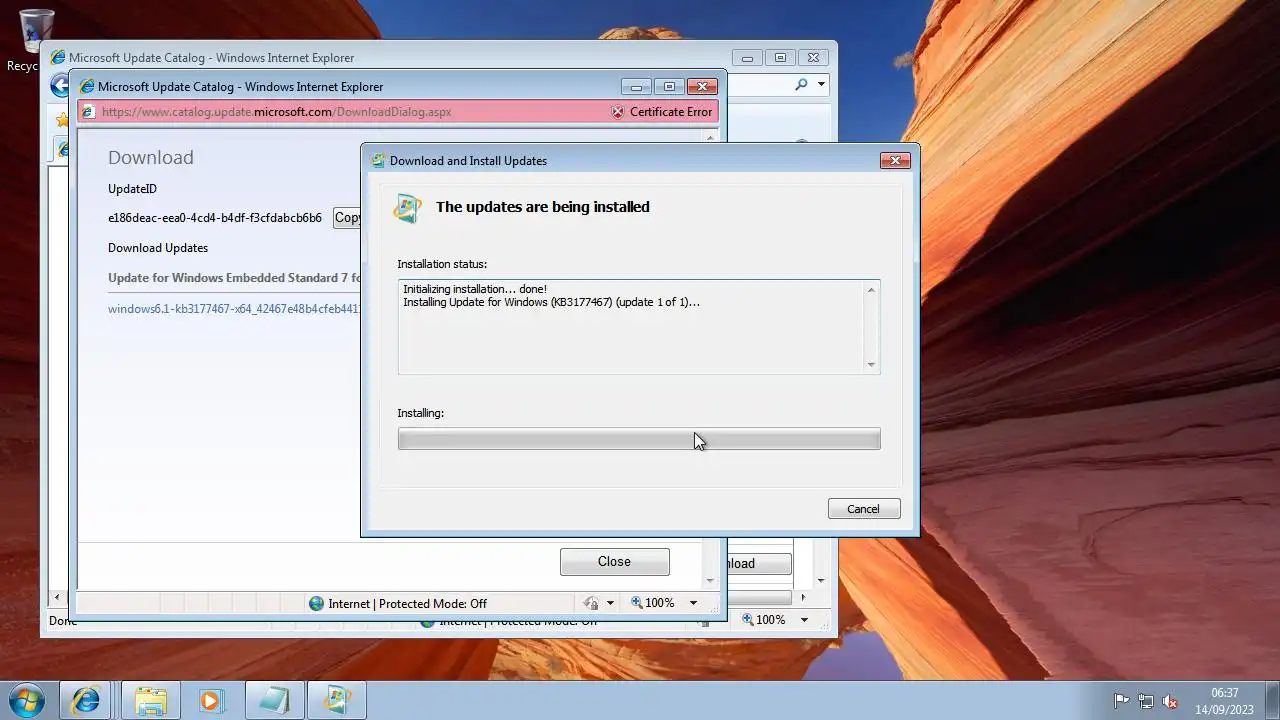Open the Windows Start menu
Screen dimensions: 1280x720
click(26, 700)
